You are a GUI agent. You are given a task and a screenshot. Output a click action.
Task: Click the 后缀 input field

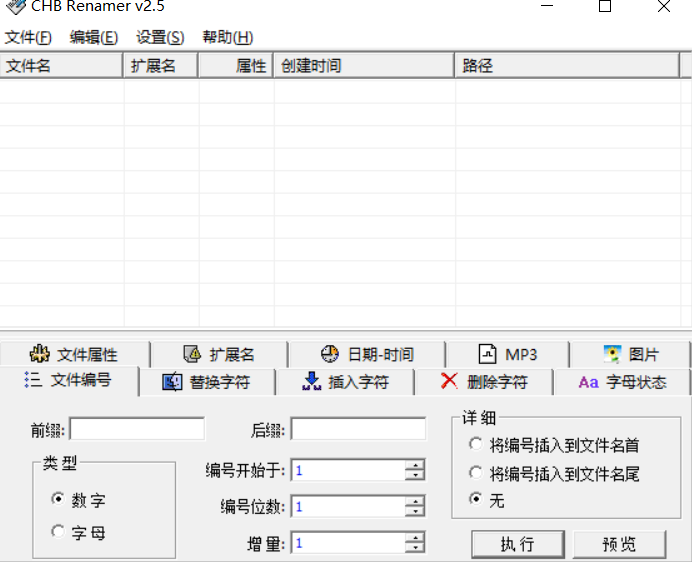click(358, 429)
